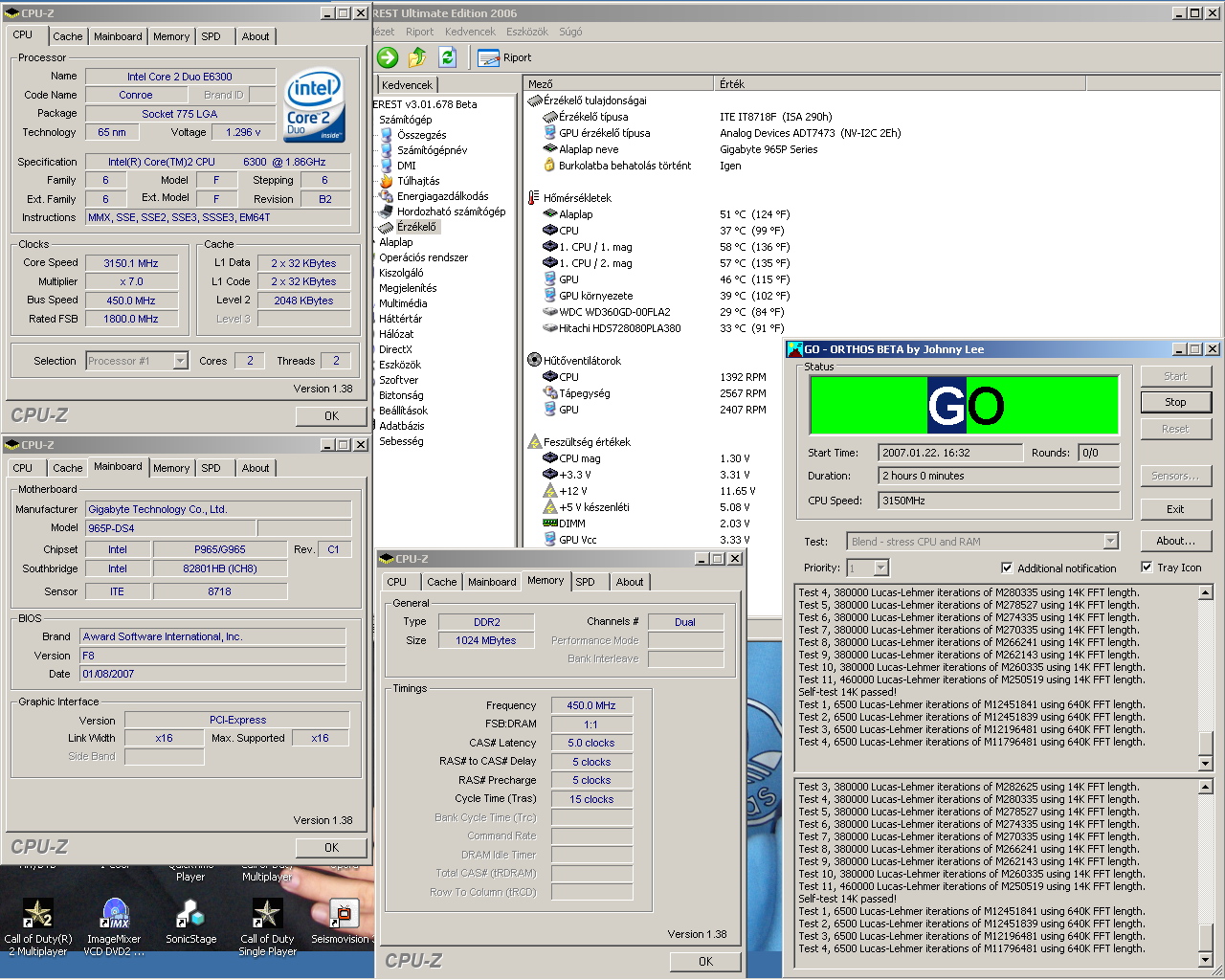Click OK in the Mainboard CPU-Z window
This screenshot has height=980, width=1225.
(331, 848)
